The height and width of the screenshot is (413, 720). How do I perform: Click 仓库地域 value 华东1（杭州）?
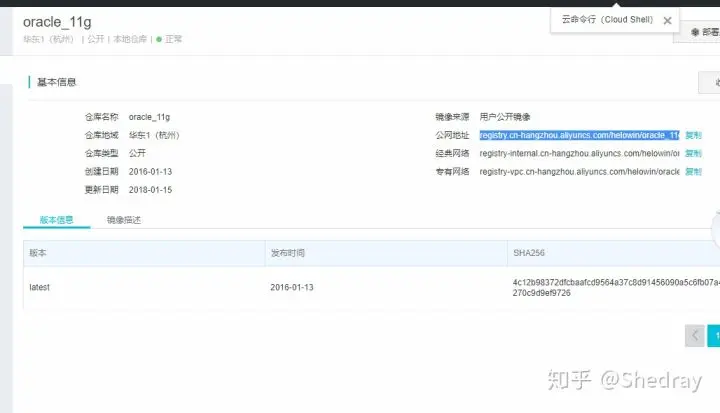(154, 135)
